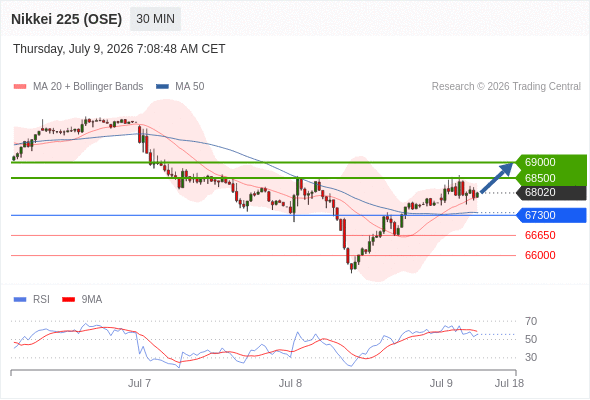Click the blue RSI legend swatch
The width and height of the screenshot is (590, 400).
[x=20, y=300]
